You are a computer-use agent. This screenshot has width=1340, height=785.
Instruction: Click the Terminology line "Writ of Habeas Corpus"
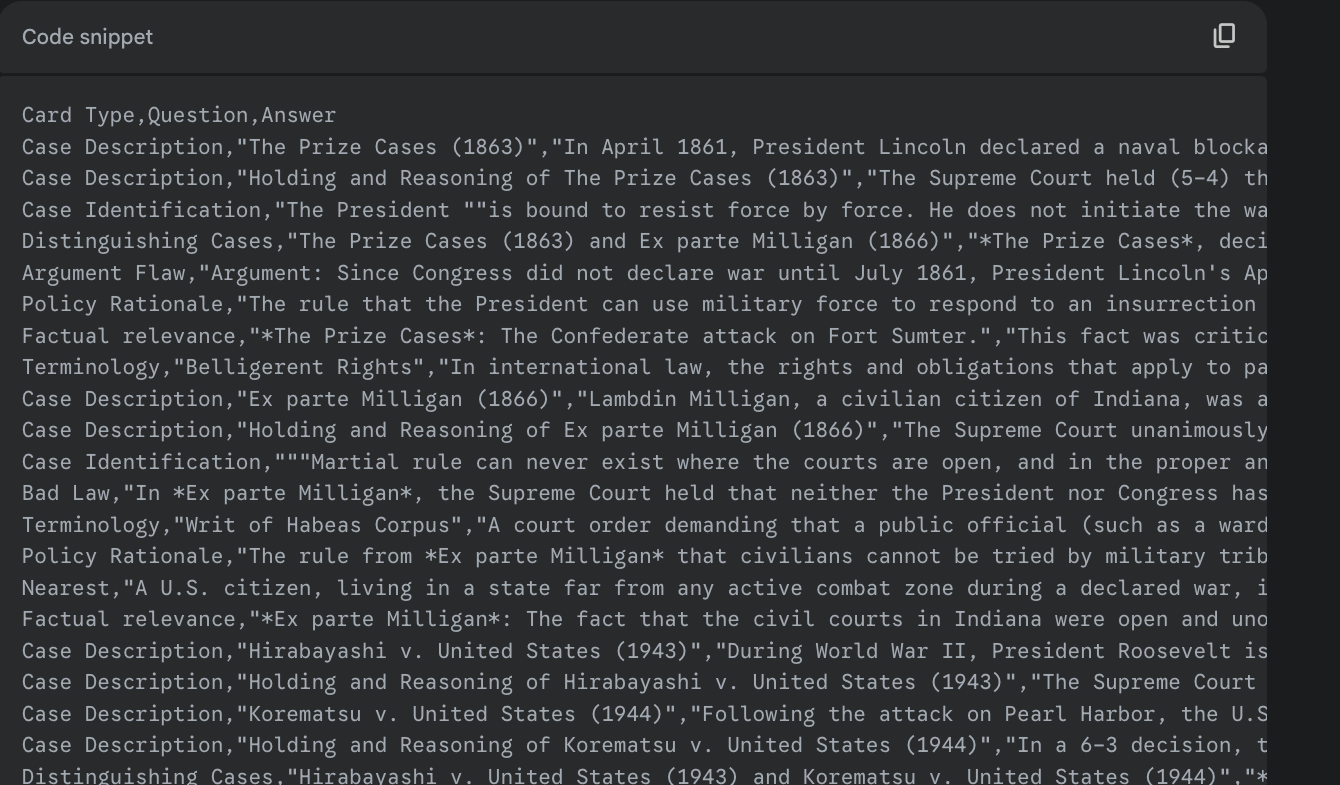tap(645, 525)
